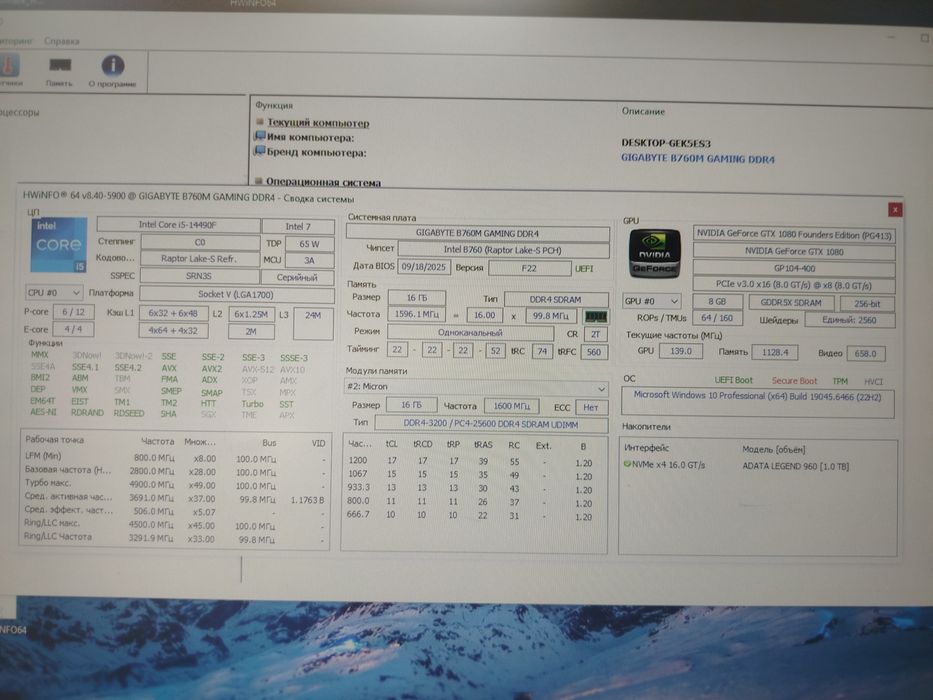Click the BIOS date 09/18/2025 field
The width and height of the screenshot is (933, 700).
[424, 267]
